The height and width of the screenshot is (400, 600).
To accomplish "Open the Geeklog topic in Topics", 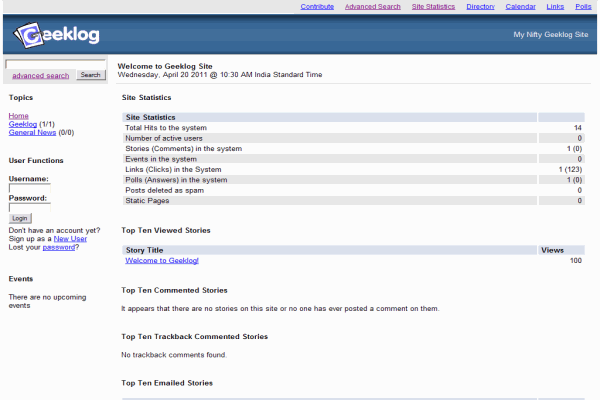I will coord(22,124).
